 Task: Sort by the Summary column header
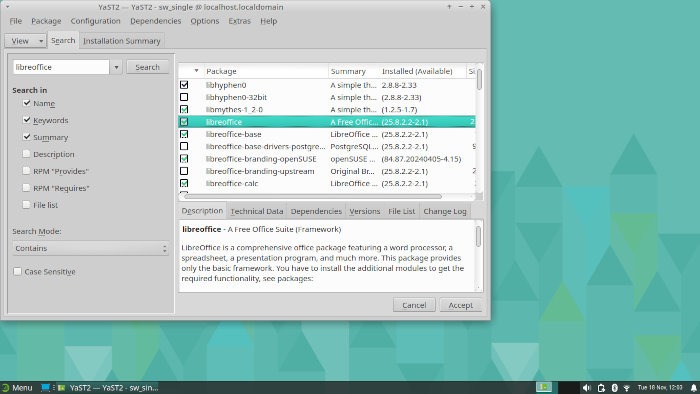(354, 71)
